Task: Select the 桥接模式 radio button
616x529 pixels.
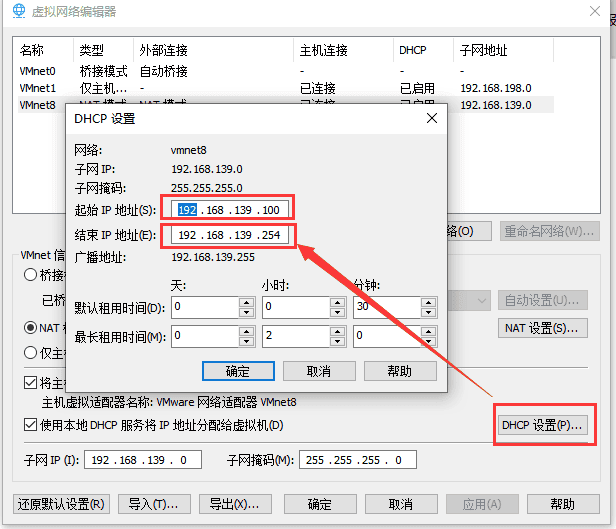Action: pyautogui.click(x=32, y=275)
